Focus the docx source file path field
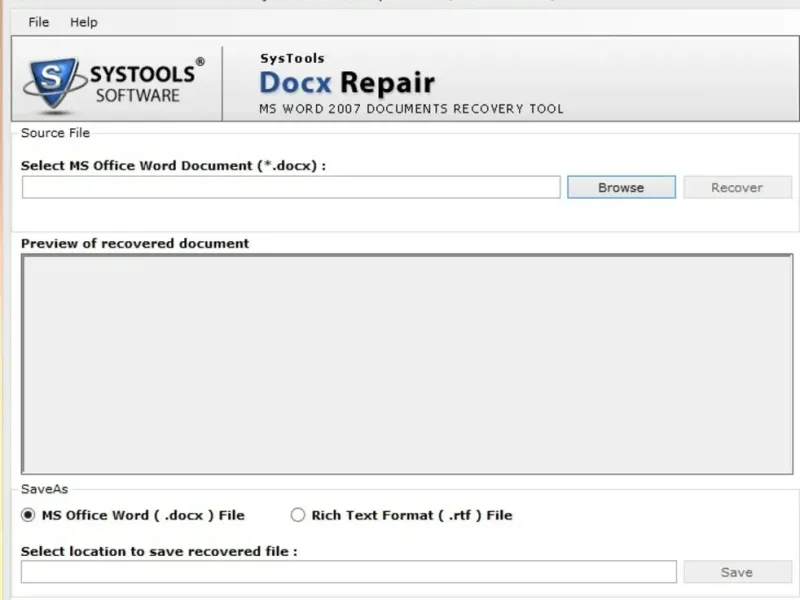 [291, 187]
